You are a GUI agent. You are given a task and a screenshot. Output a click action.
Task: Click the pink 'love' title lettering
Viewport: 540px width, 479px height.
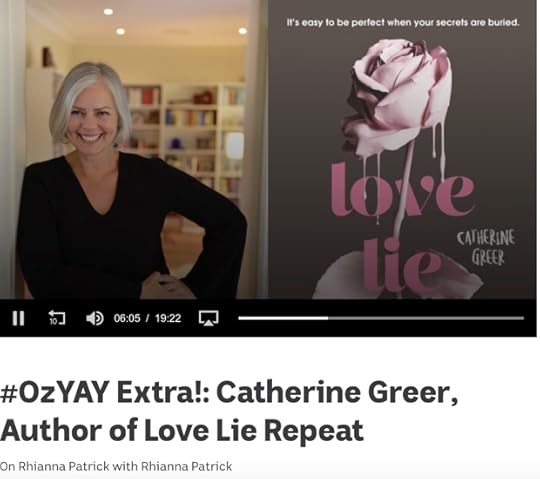tap(403, 189)
